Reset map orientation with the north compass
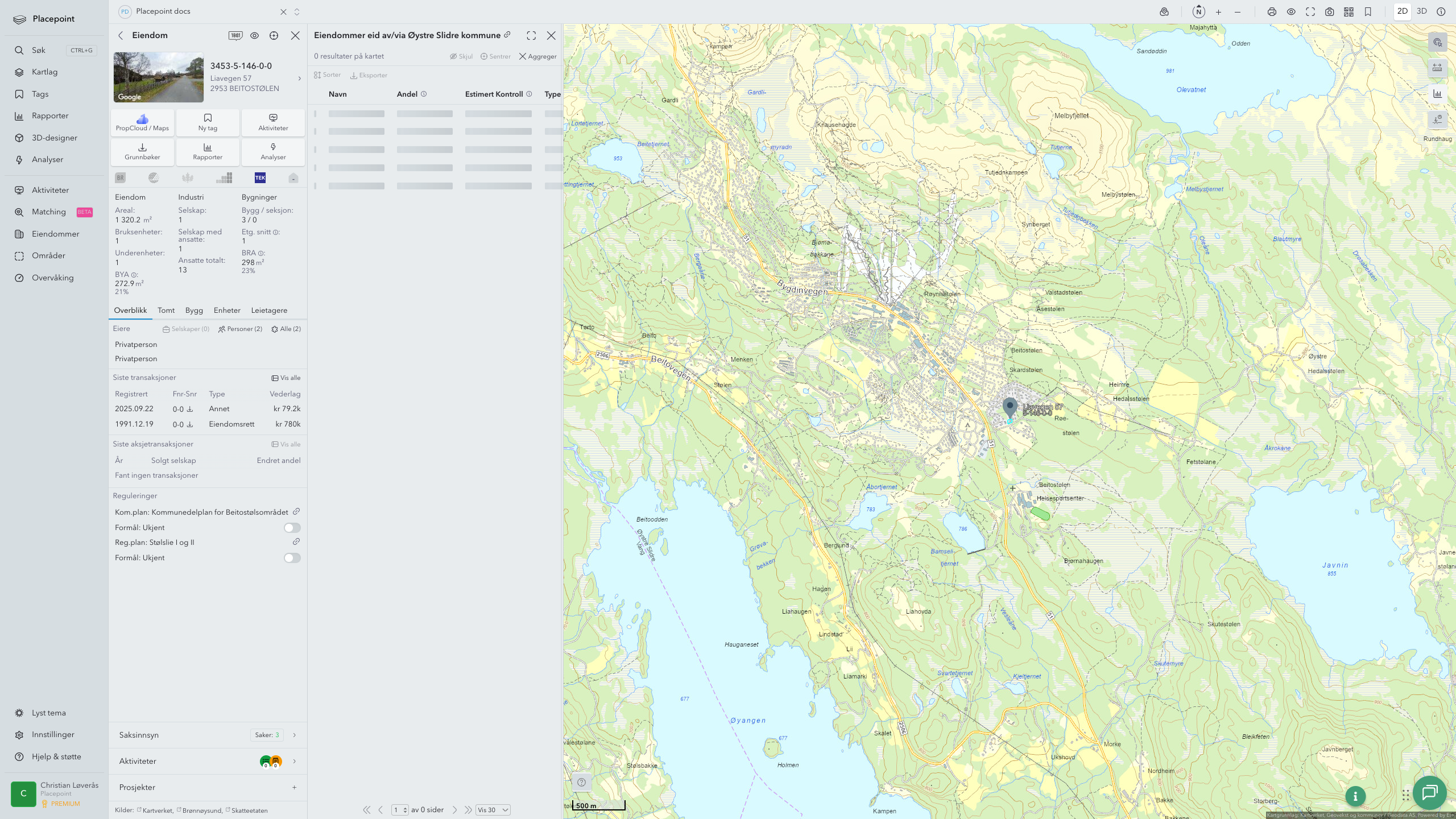Screen dimensions: 1456x819 (1199, 11)
